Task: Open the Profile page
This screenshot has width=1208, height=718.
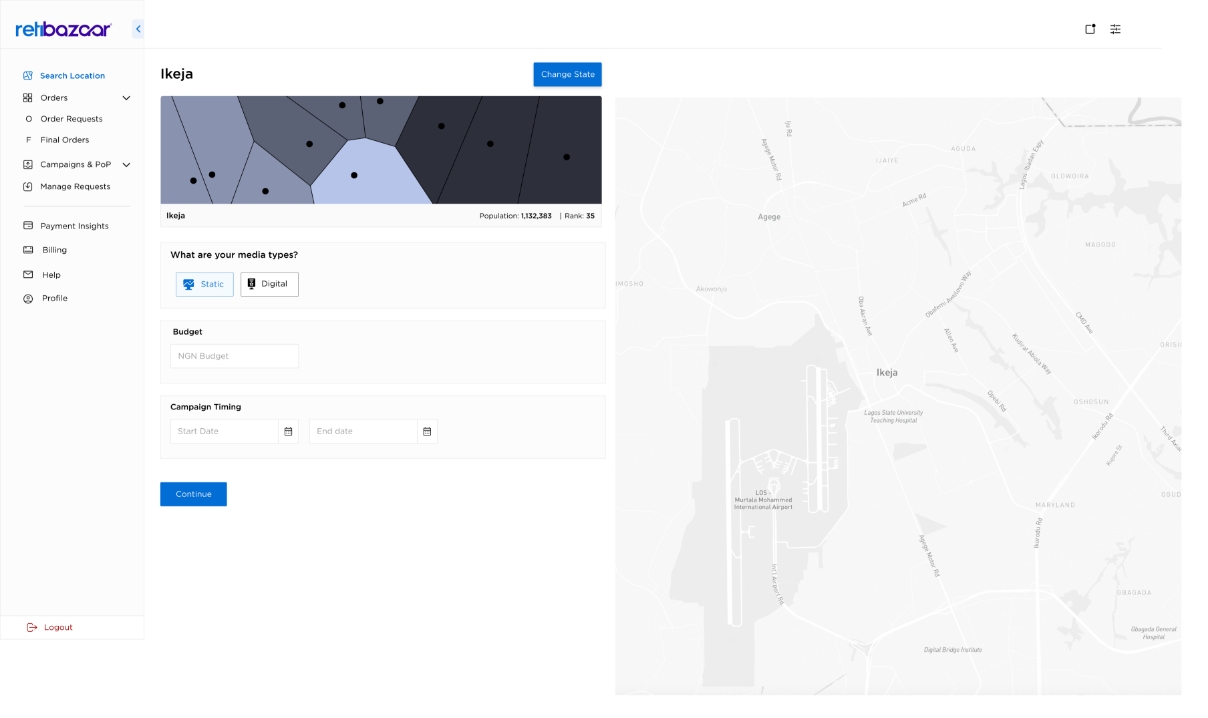Action: pos(55,298)
